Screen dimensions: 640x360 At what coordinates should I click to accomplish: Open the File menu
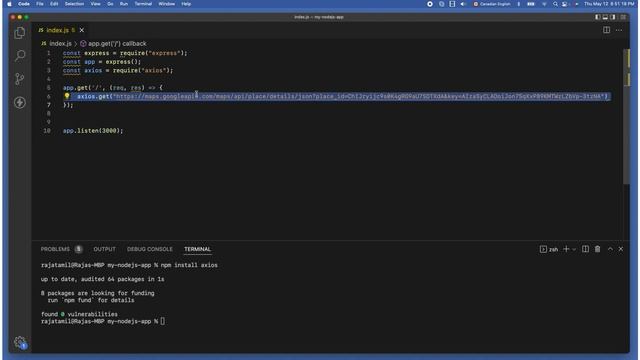[40, 4]
